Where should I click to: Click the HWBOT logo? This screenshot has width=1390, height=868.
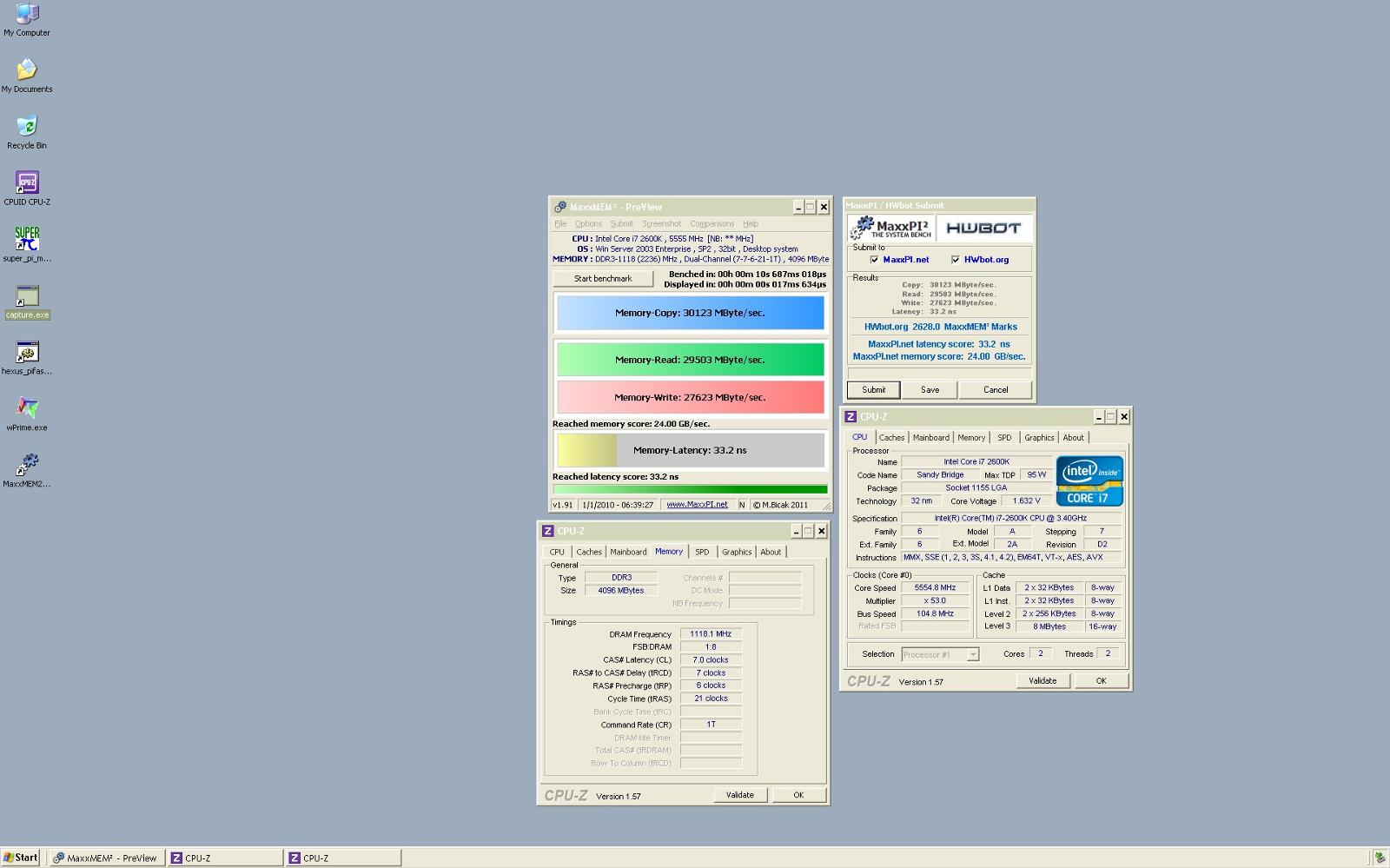pos(983,228)
